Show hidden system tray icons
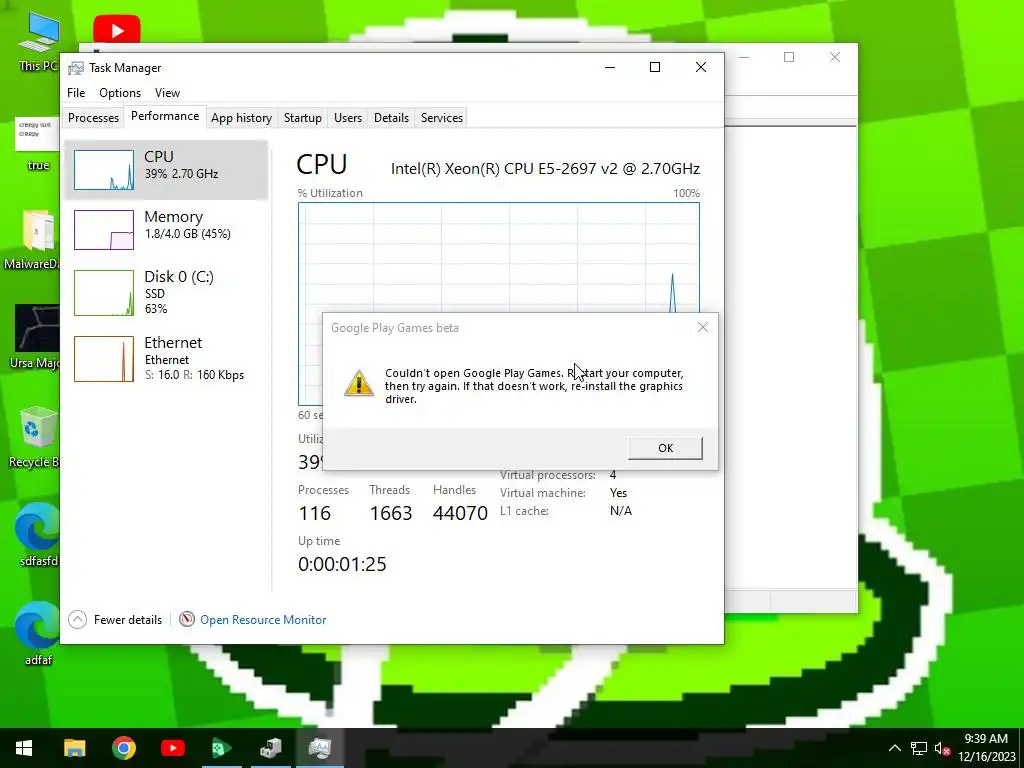The height and width of the screenshot is (768, 1024). tap(895, 748)
